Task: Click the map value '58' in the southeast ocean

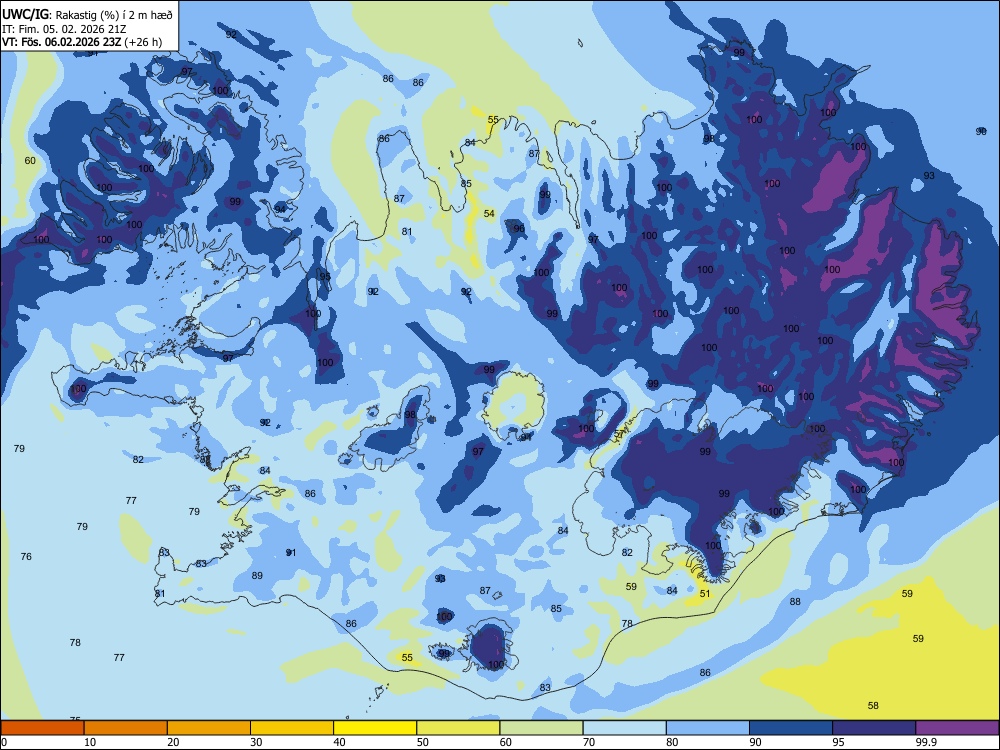Action: tap(873, 705)
